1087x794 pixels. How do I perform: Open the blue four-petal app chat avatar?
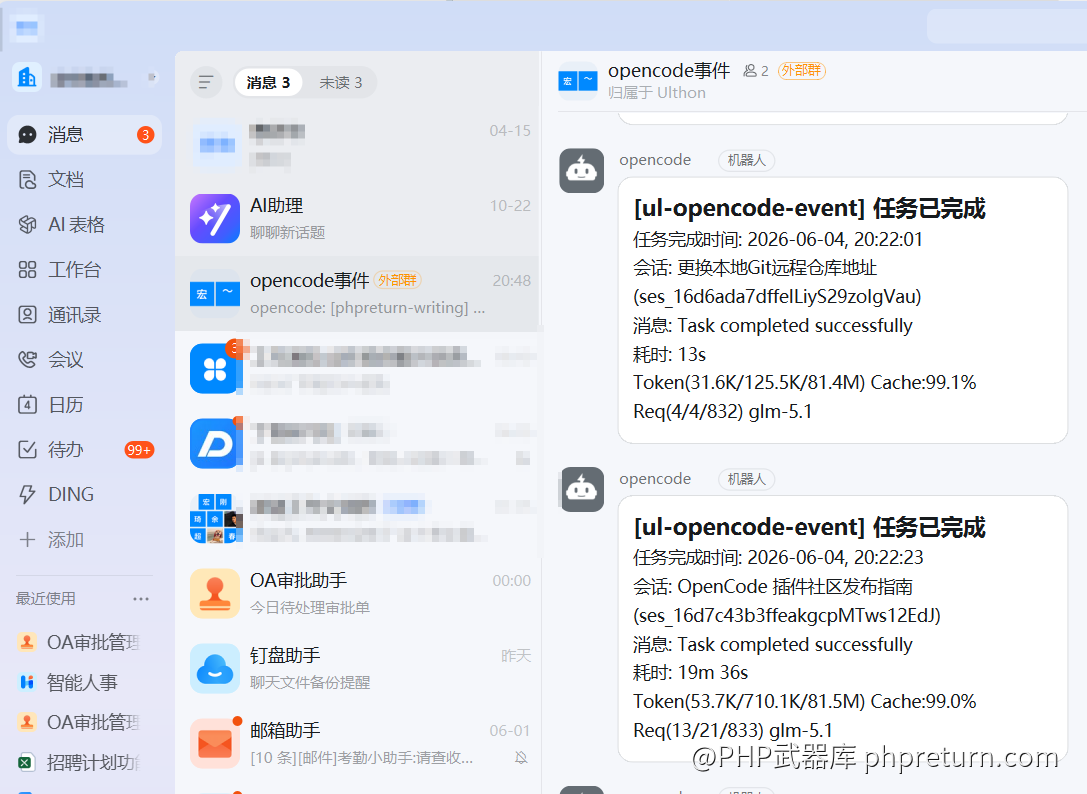[215, 368]
